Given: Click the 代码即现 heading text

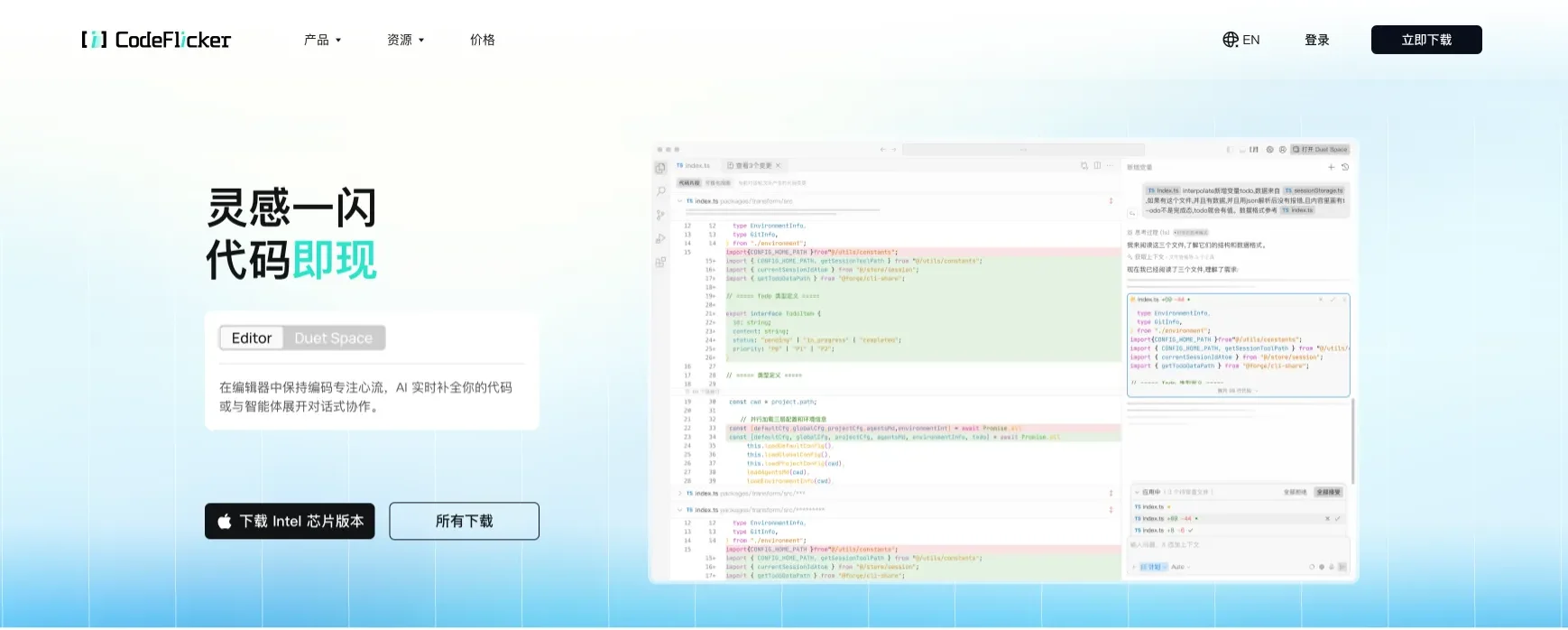Looking at the screenshot, I should click(291, 260).
